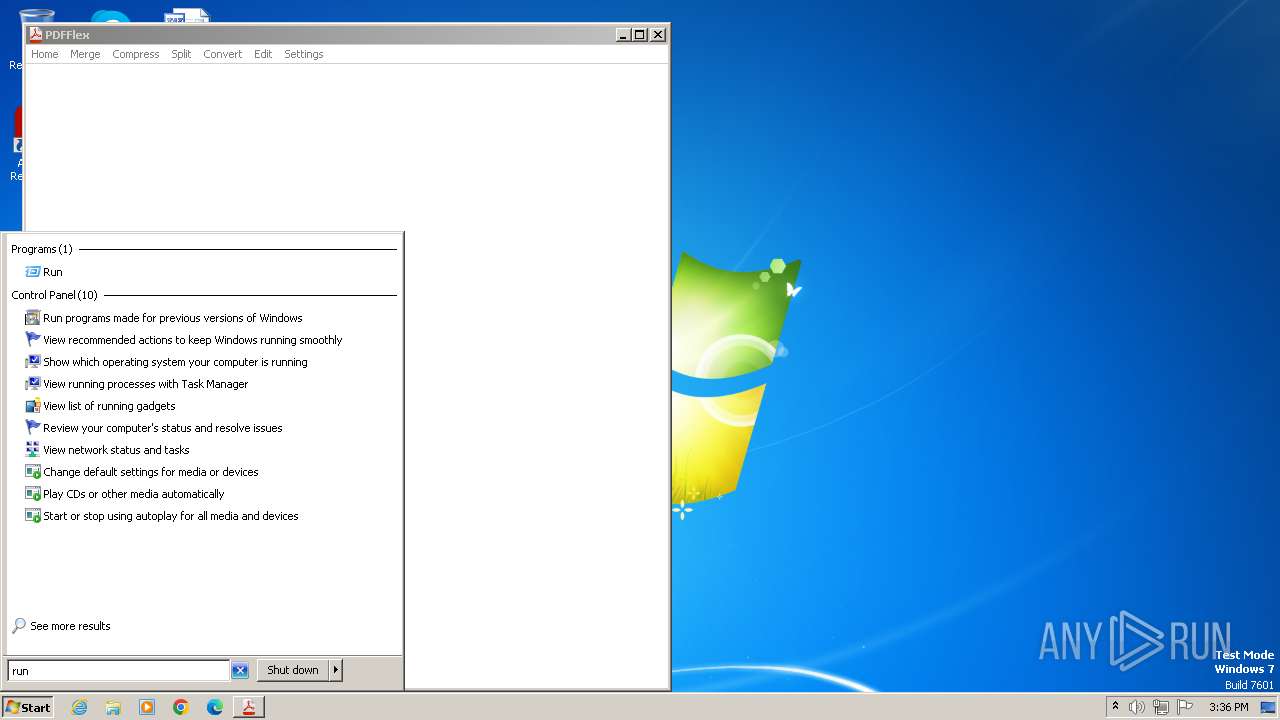
Task: Open Windows Explorer folder icon on taskbar
Action: tap(113, 707)
